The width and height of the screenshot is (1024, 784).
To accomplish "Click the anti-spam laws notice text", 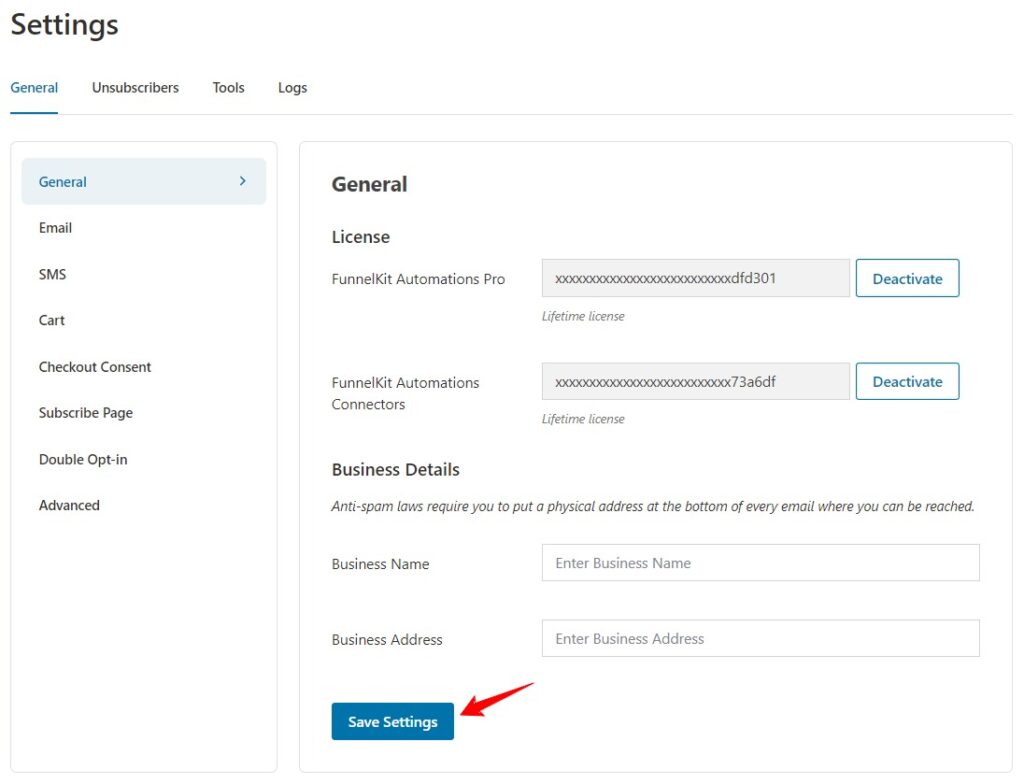I will (x=653, y=506).
